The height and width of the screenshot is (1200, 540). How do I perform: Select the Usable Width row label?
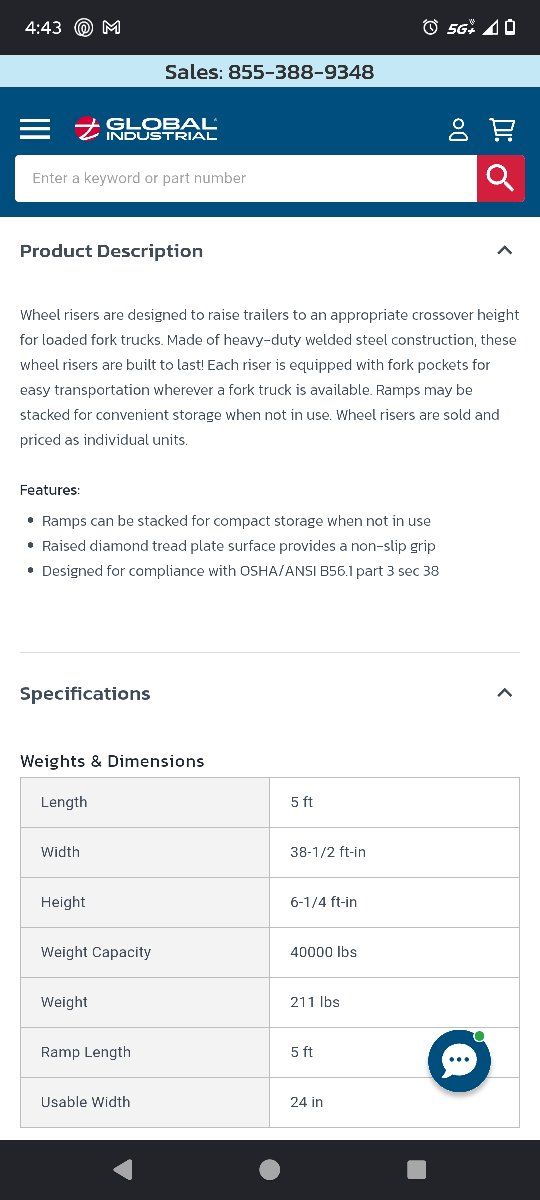85,1102
